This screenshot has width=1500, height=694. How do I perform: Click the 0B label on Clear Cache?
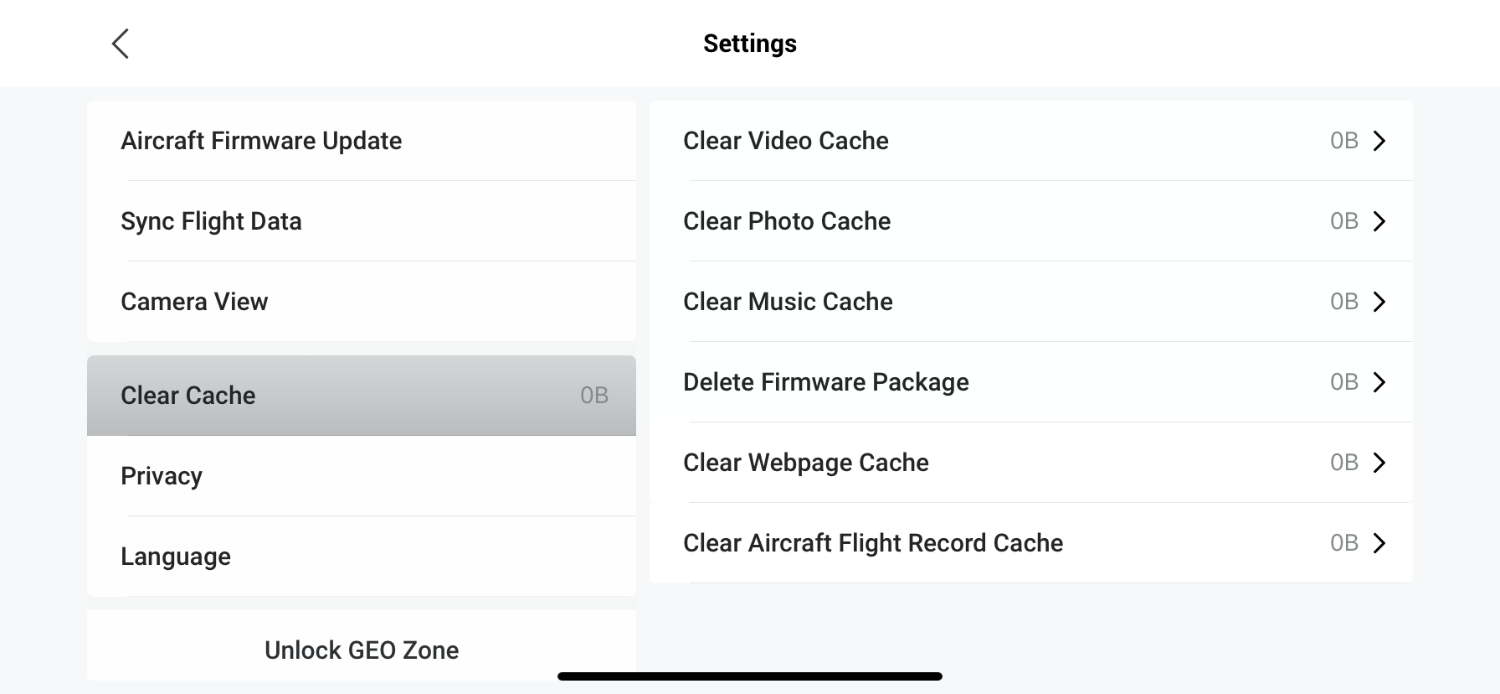point(594,395)
